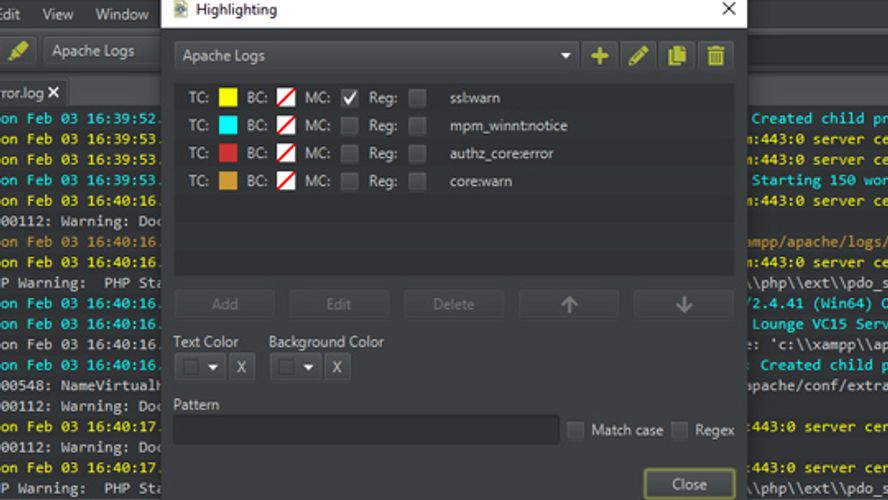Screen dimensions: 888x500
Task: Open the View menu
Action: tap(58, 14)
